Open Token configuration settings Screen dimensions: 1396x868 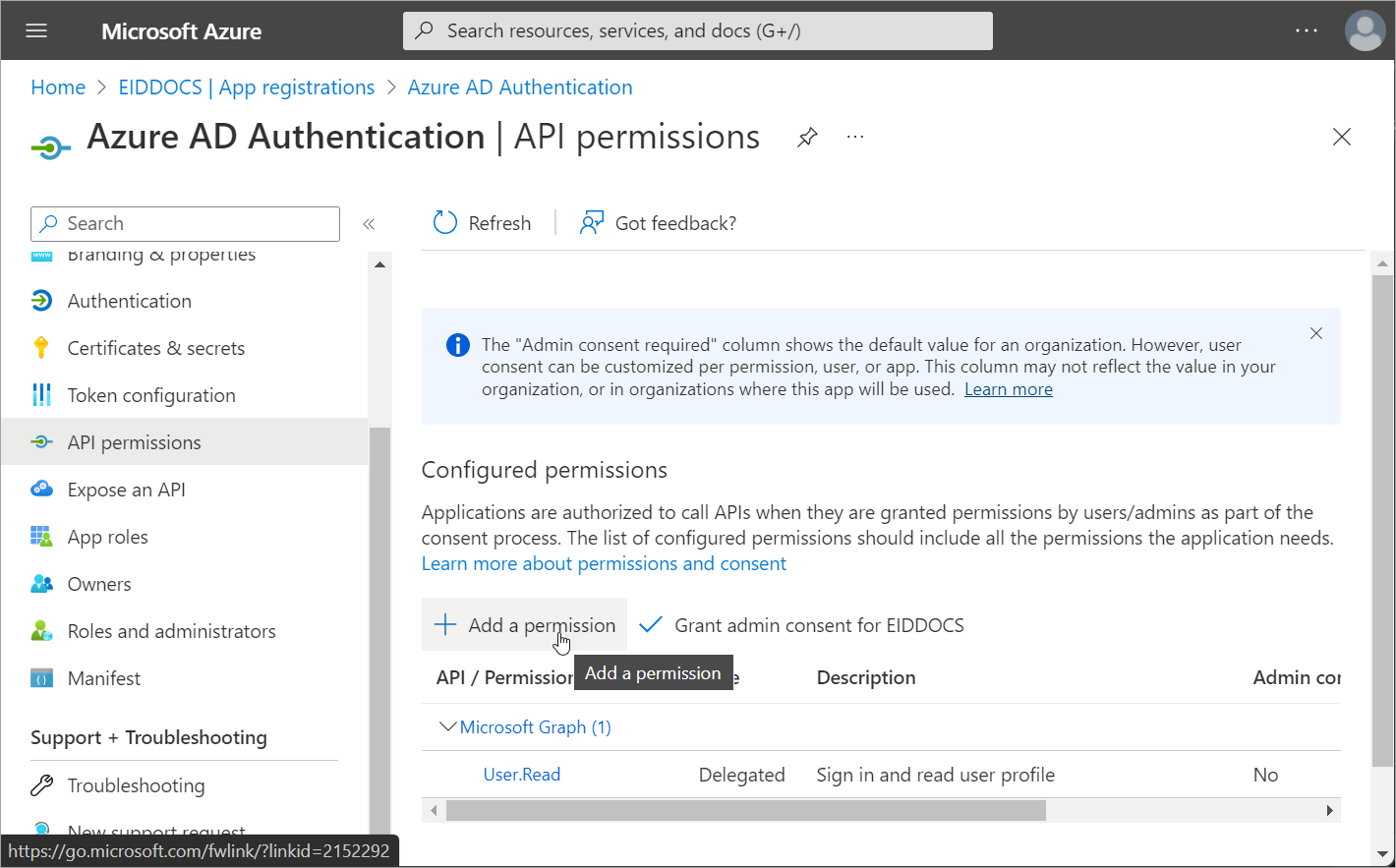[x=150, y=394]
